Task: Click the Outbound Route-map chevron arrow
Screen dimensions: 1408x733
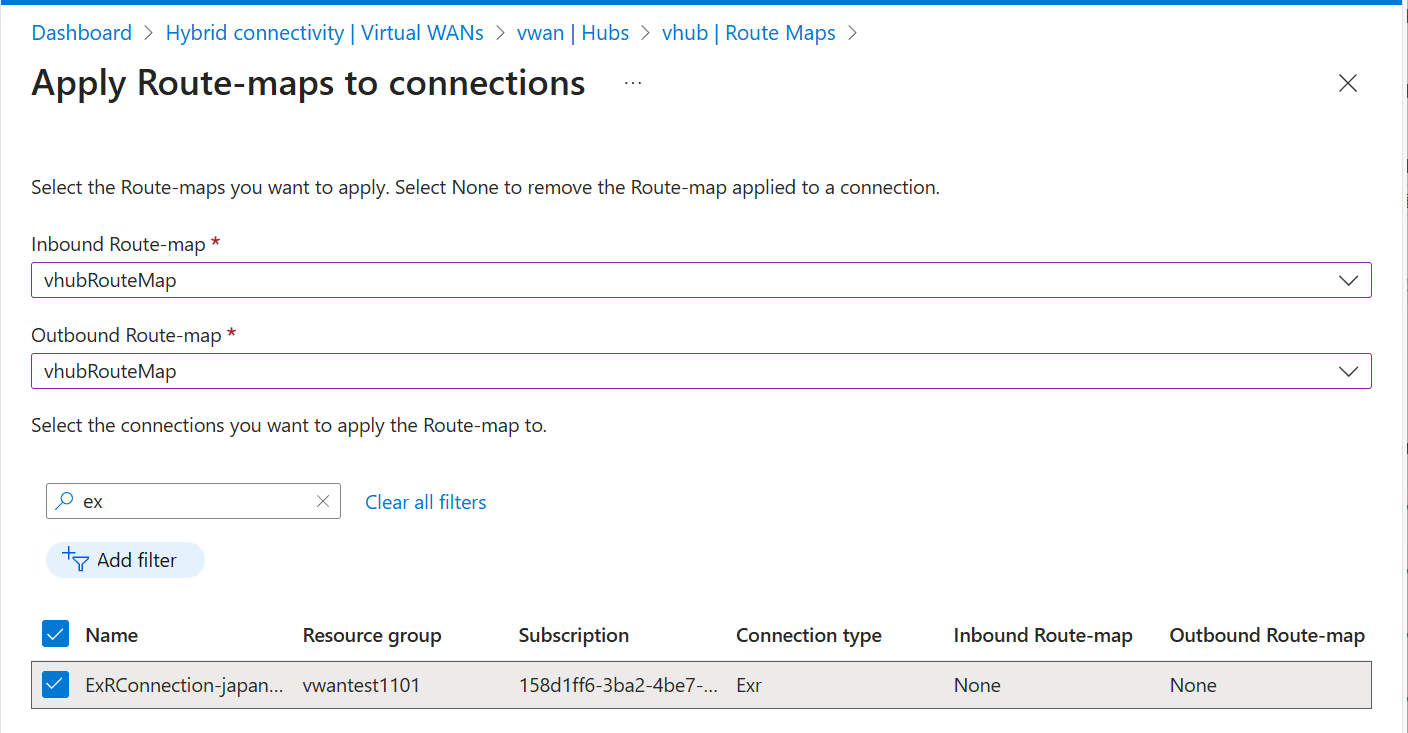Action: click(1347, 371)
